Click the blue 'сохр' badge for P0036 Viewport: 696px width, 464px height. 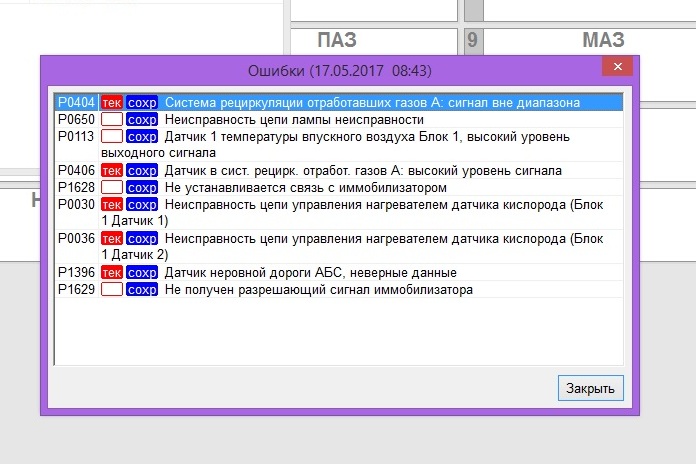click(142, 238)
